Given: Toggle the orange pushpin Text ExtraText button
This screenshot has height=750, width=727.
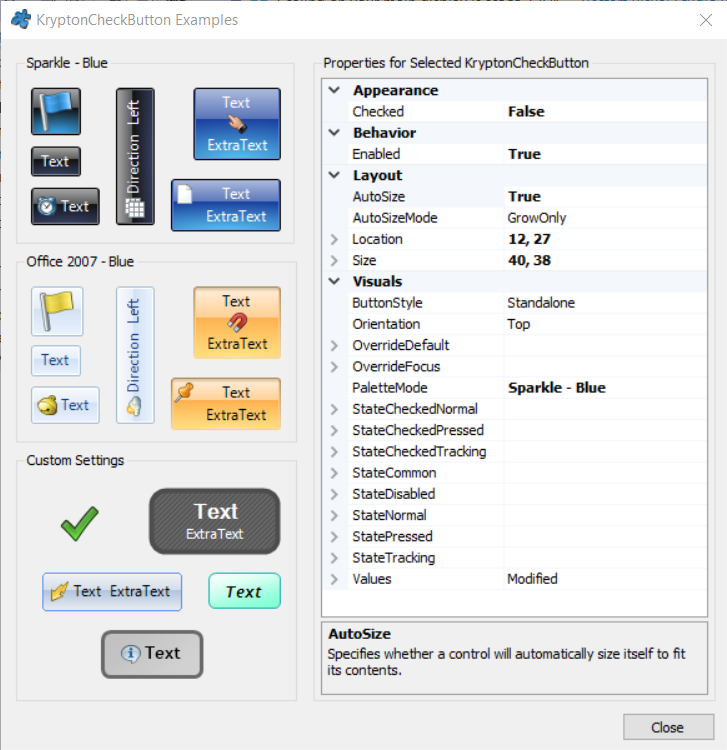Looking at the screenshot, I should click(x=226, y=404).
